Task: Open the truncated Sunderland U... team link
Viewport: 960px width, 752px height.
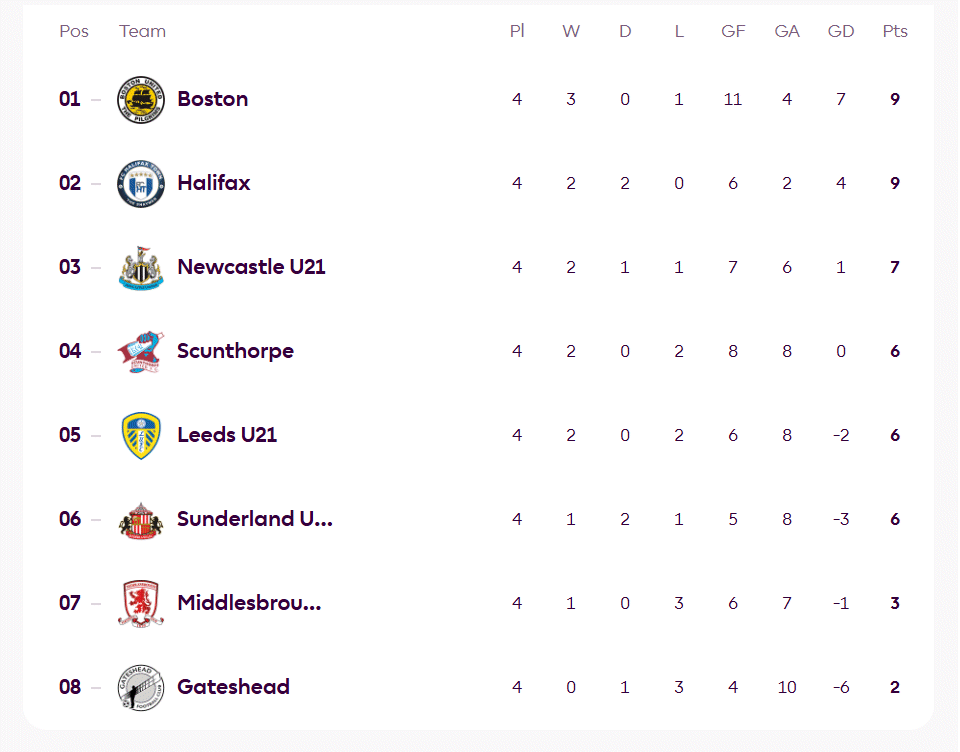Action: (255, 519)
